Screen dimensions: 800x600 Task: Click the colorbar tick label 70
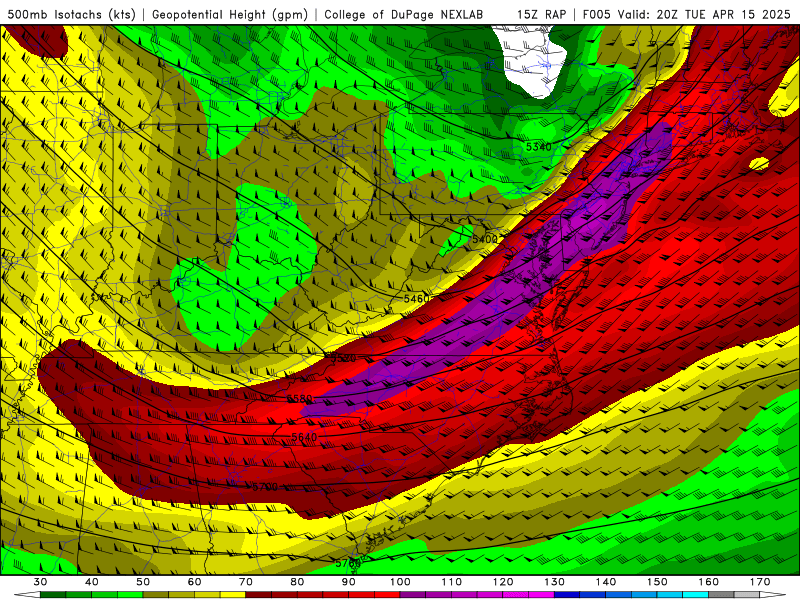point(246,582)
